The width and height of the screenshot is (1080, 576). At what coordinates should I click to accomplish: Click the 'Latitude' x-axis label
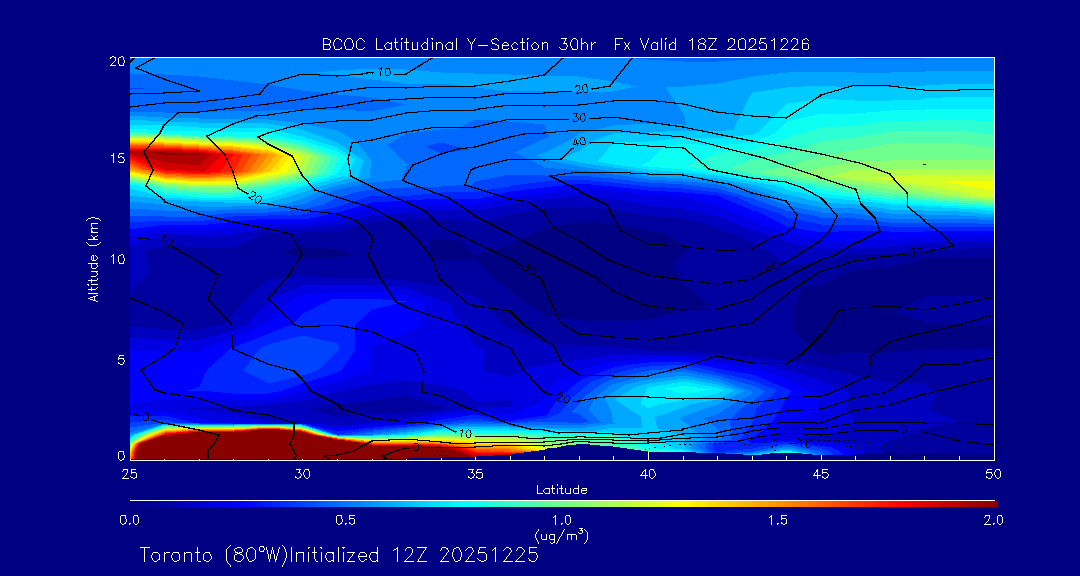tap(561, 491)
